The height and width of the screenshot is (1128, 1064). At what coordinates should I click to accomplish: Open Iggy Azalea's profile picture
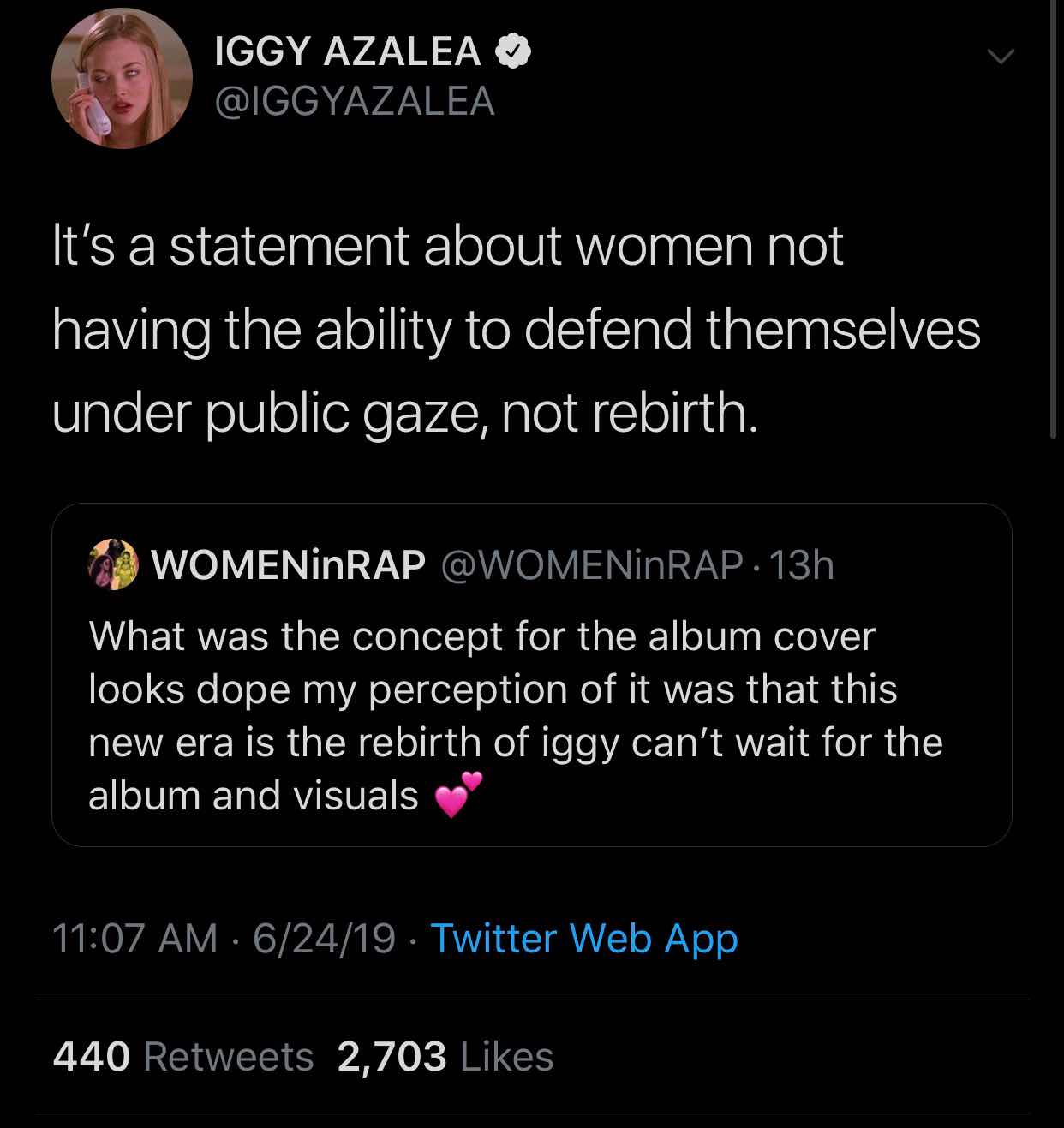(x=121, y=79)
